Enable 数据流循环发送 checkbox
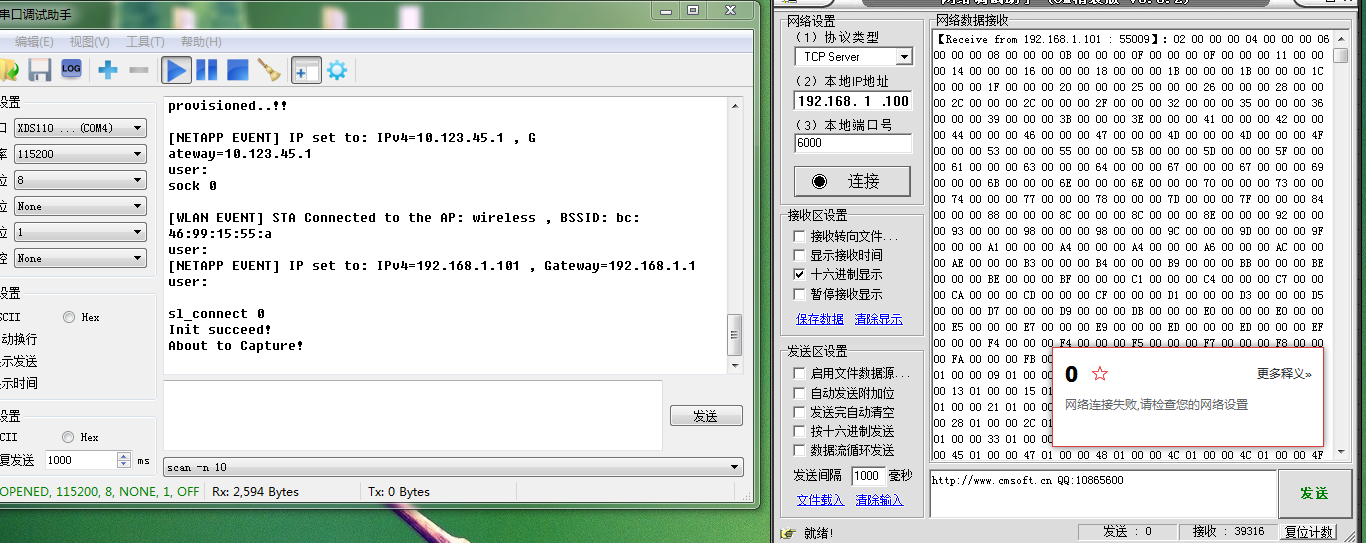Viewport: 1366px width, 543px height. (x=799, y=450)
